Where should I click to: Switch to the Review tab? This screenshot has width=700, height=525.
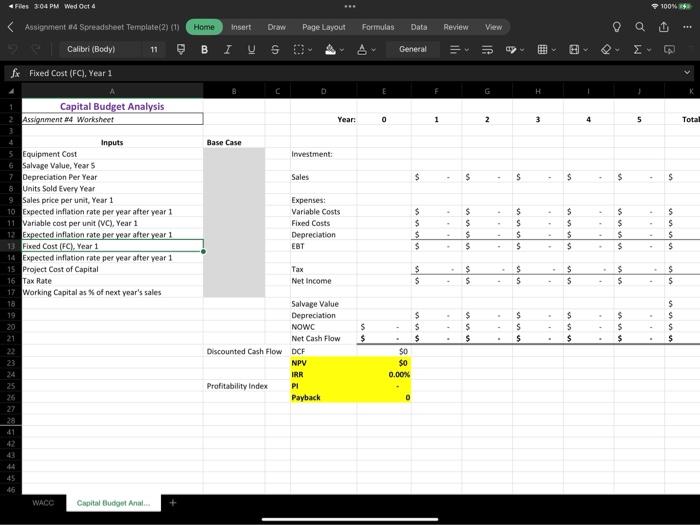(456, 27)
